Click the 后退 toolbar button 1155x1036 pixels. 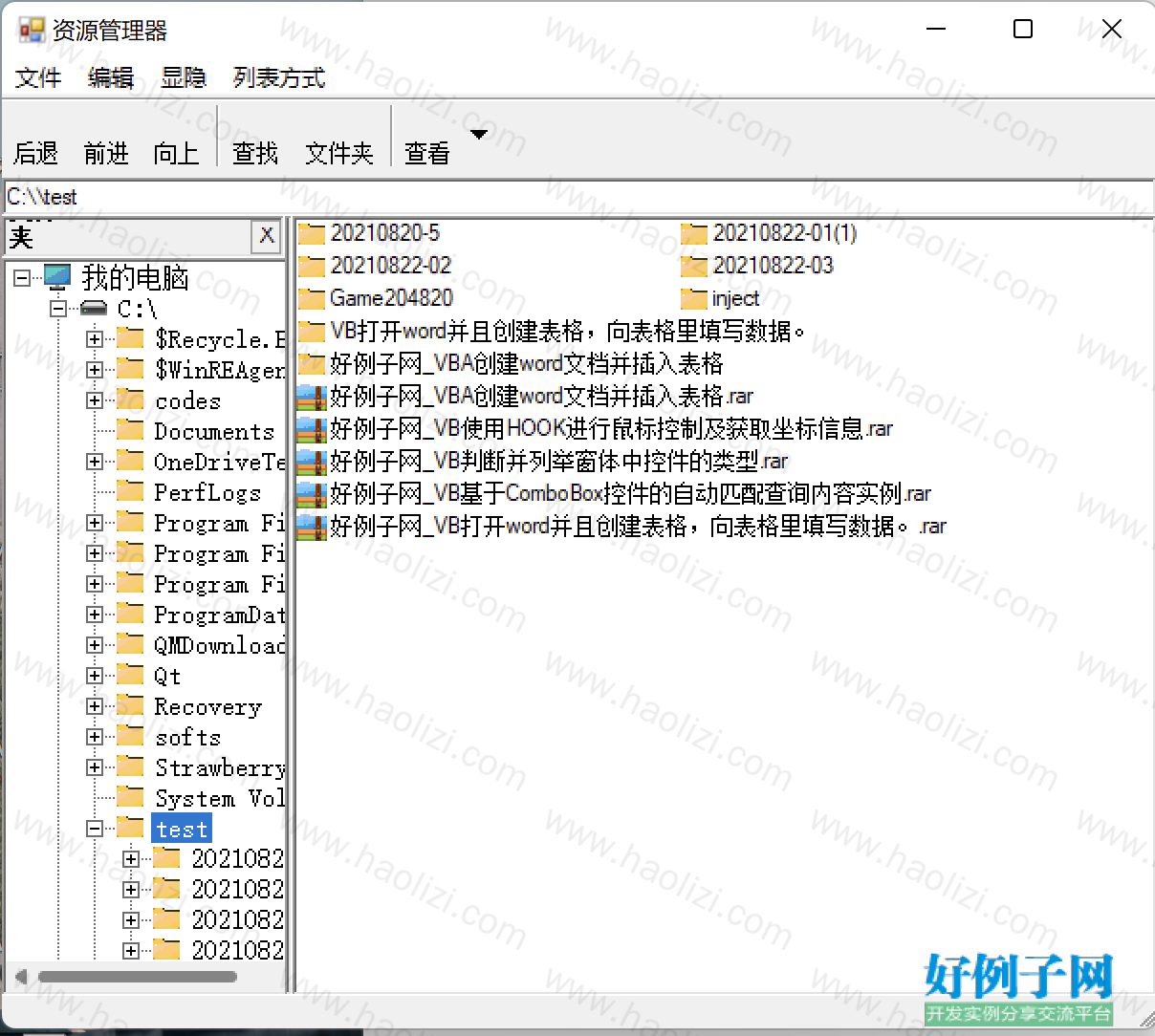coord(36,153)
